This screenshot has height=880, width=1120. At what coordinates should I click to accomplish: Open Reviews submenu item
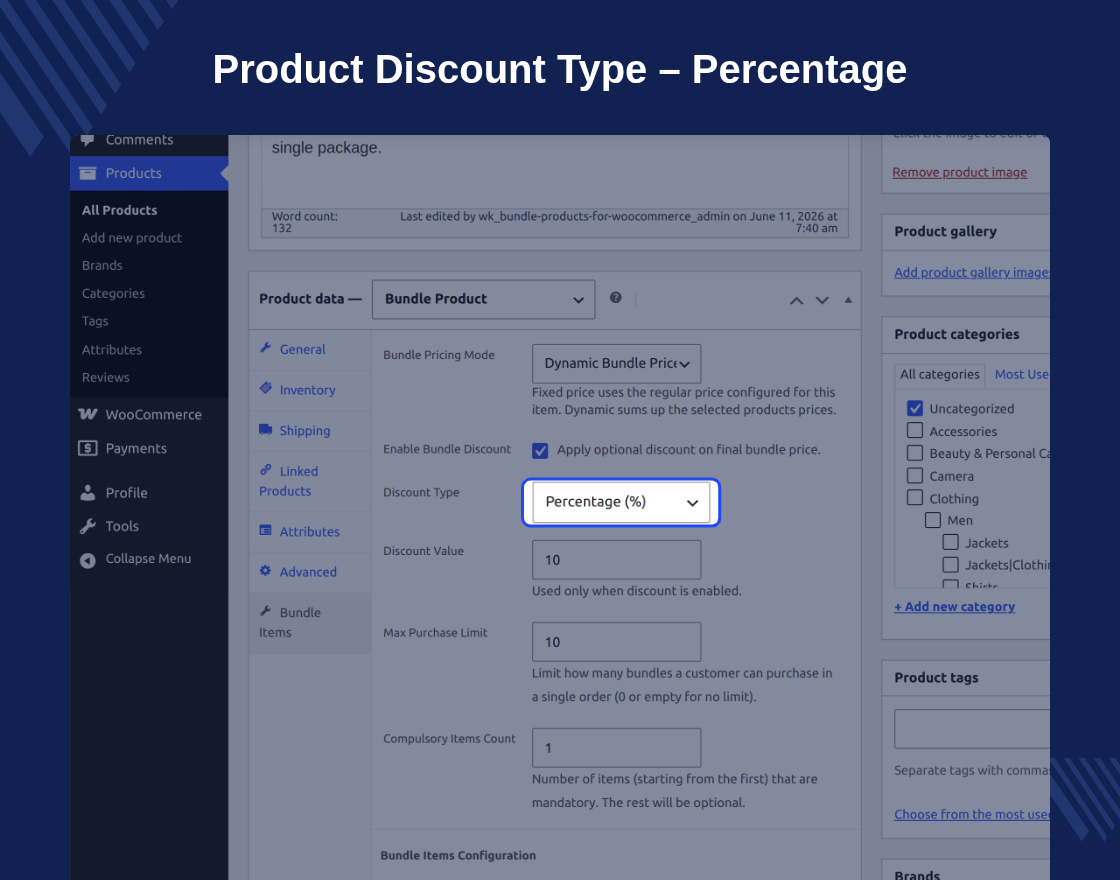(106, 378)
